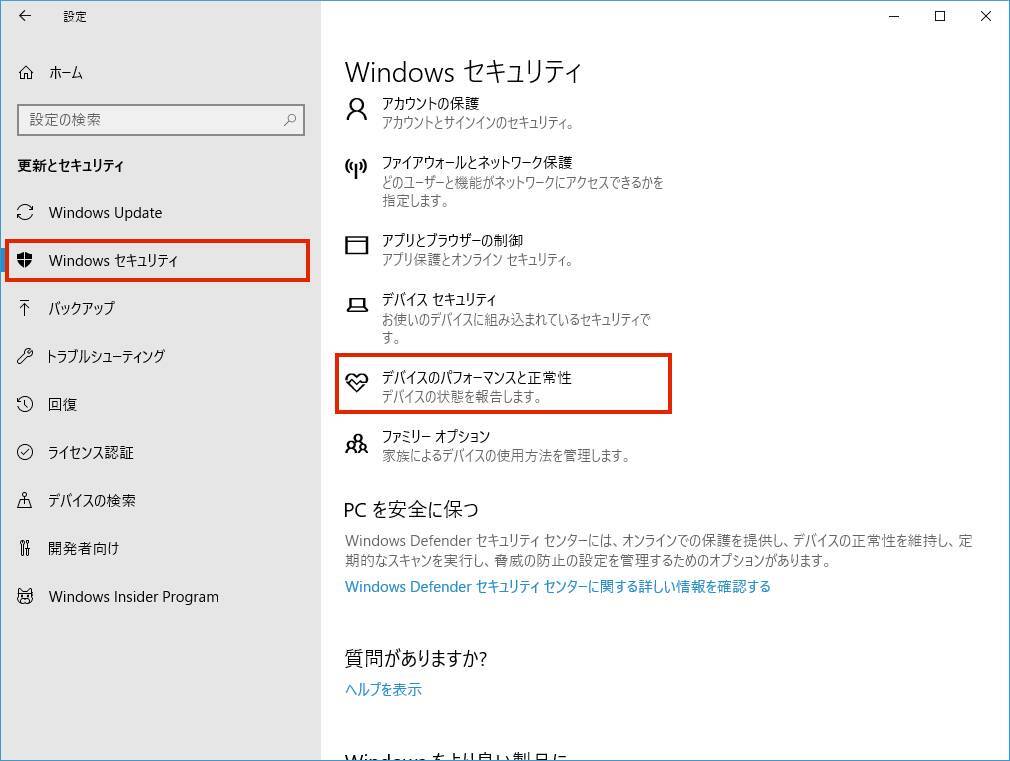This screenshot has height=761, width=1010.
Task: Click デバイスの状態を報告します description
Action: [x=462, y=397]
